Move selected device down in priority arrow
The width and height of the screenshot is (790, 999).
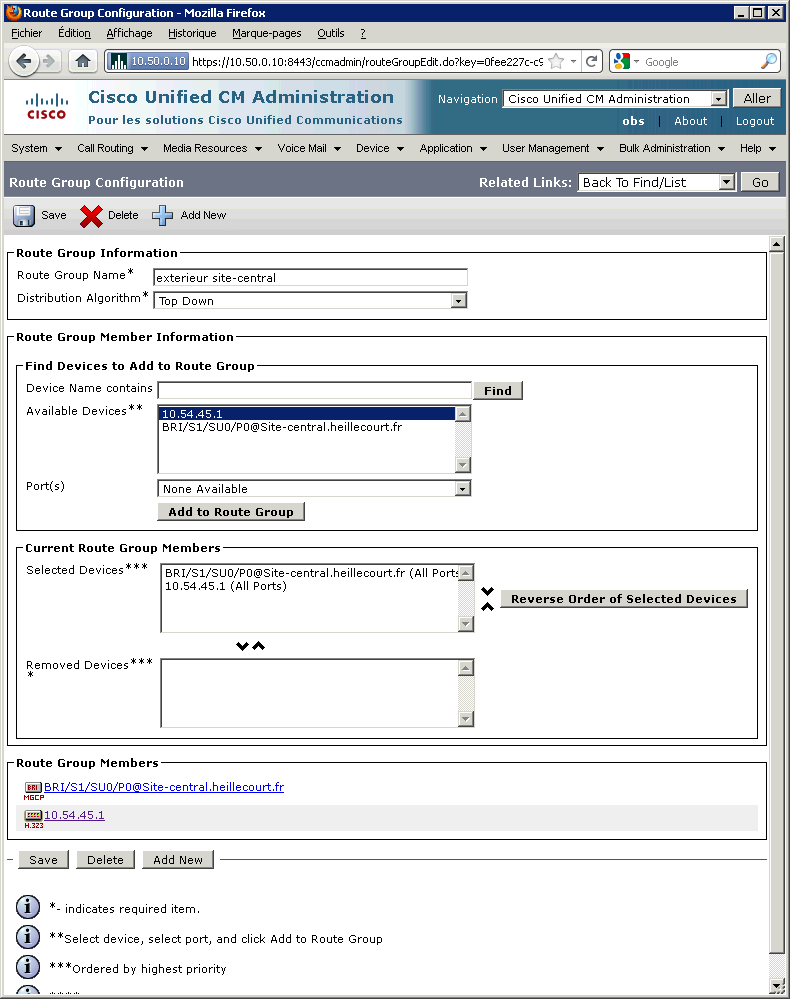click(487, 591)
